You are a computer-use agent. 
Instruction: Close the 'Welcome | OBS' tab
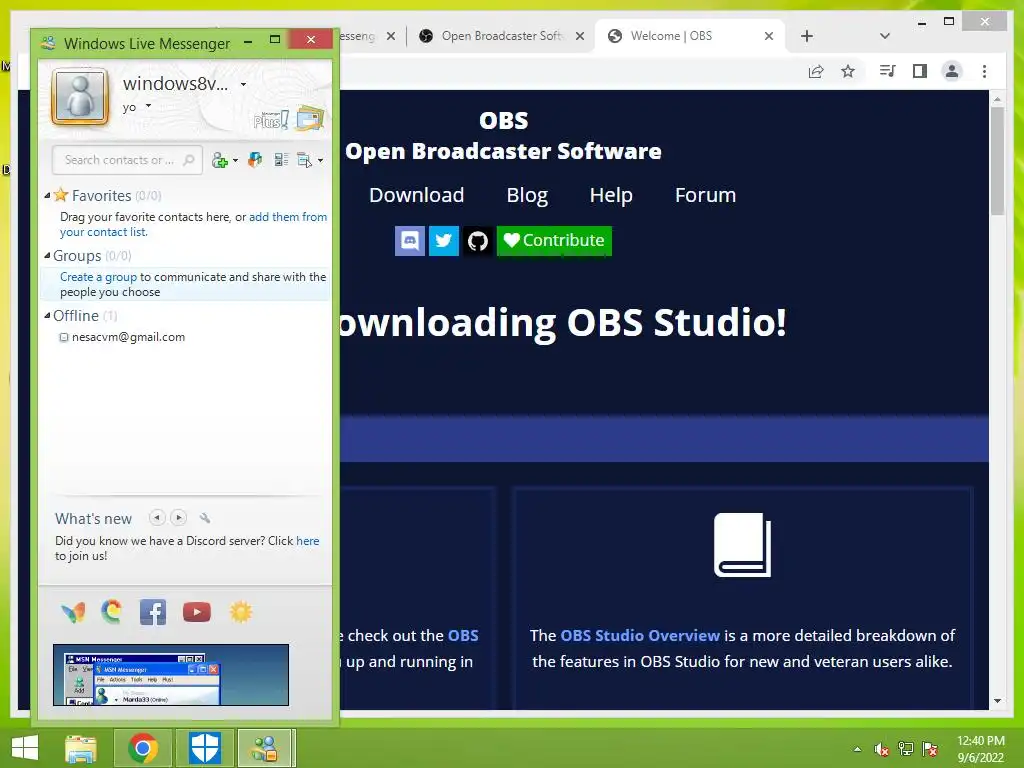(x=769, y=36)
